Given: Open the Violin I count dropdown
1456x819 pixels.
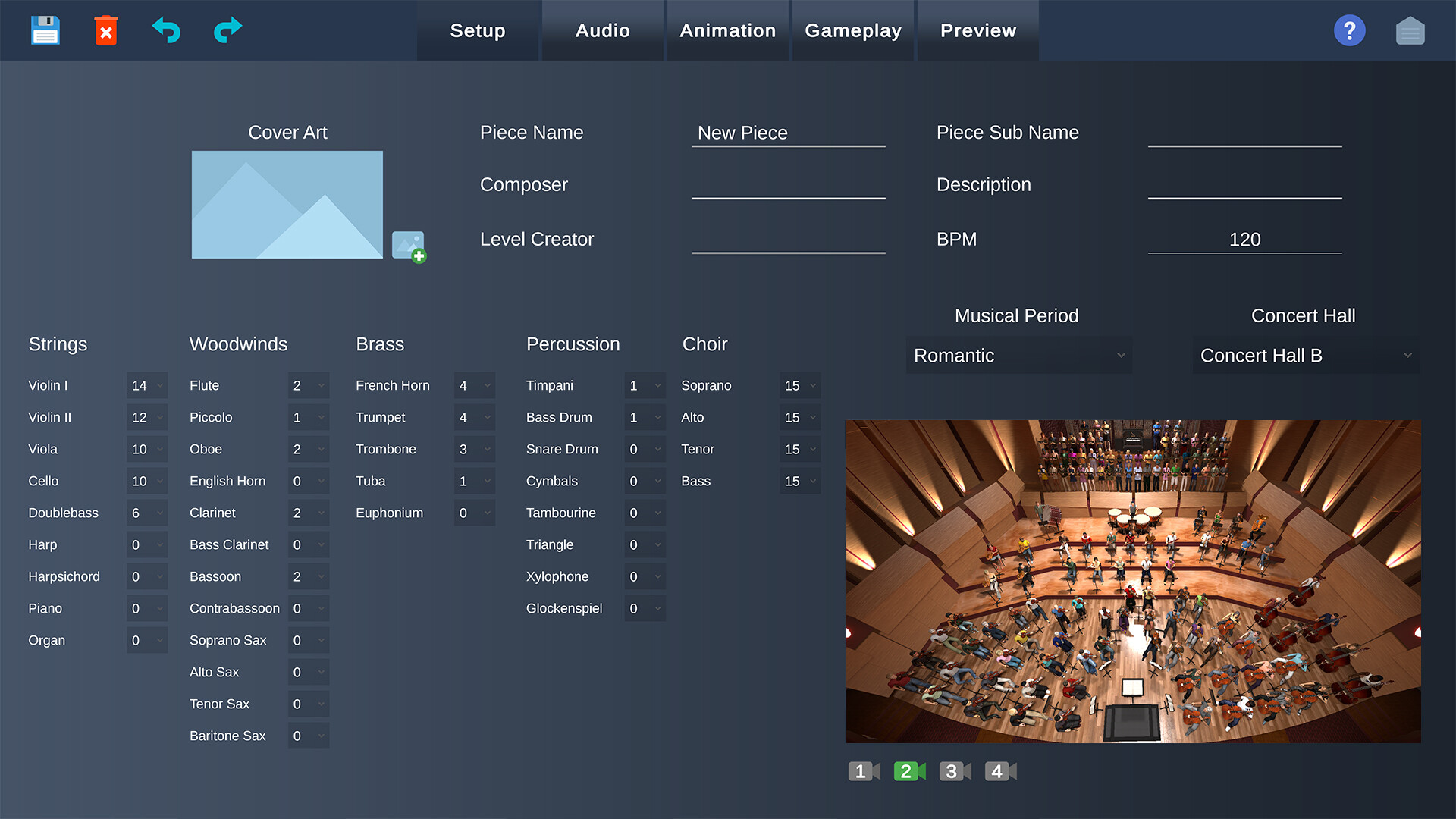Looking at the screenshot, I should point(147,385).
